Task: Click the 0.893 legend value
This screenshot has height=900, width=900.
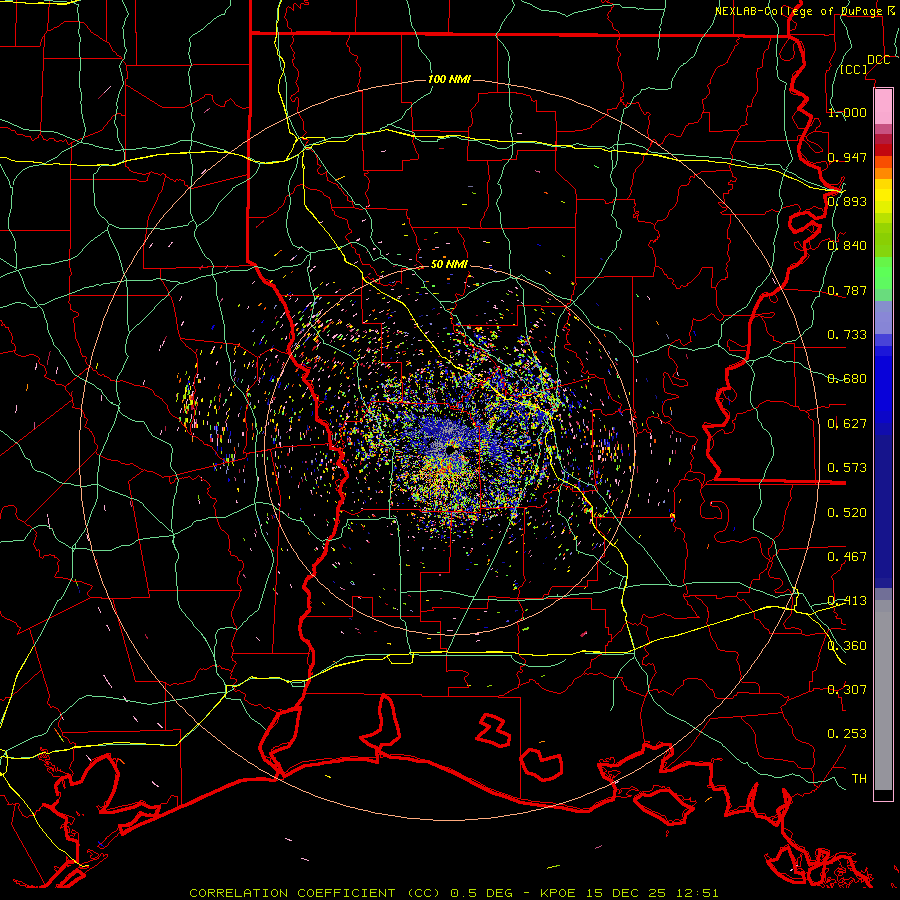Action: [847, 201]
